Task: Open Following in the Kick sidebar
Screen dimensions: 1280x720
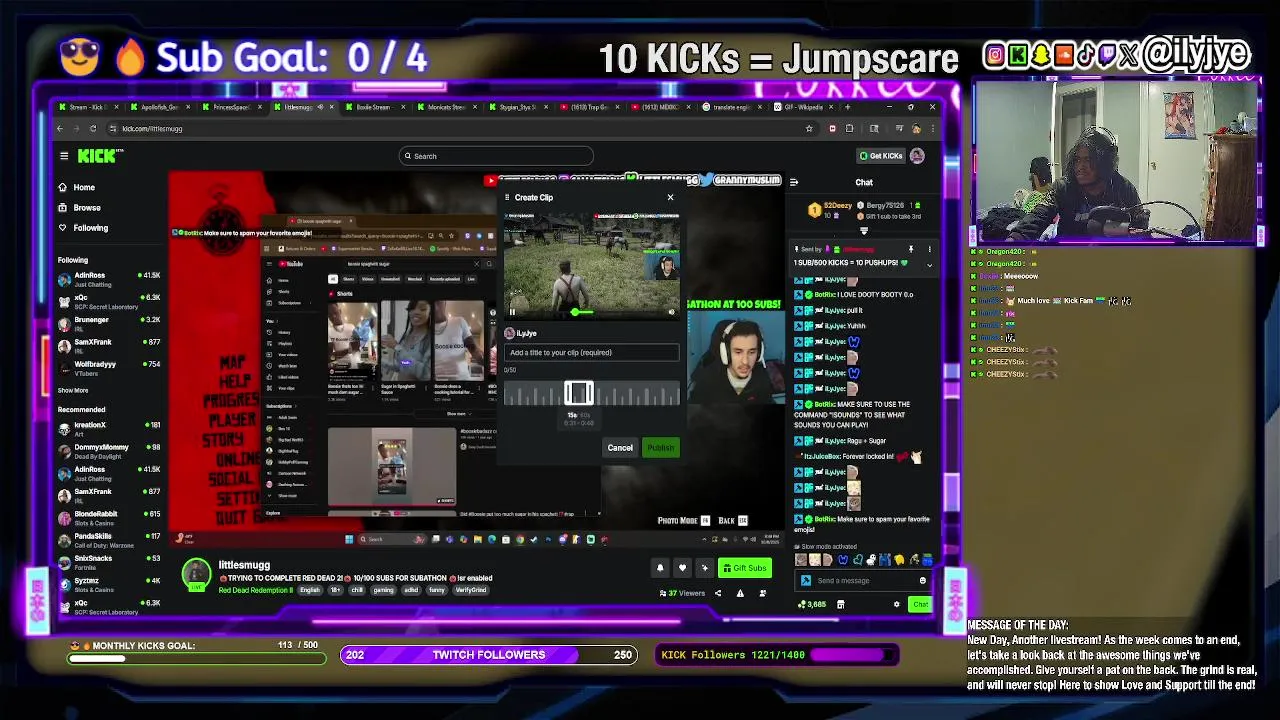Action: [83, 227]
